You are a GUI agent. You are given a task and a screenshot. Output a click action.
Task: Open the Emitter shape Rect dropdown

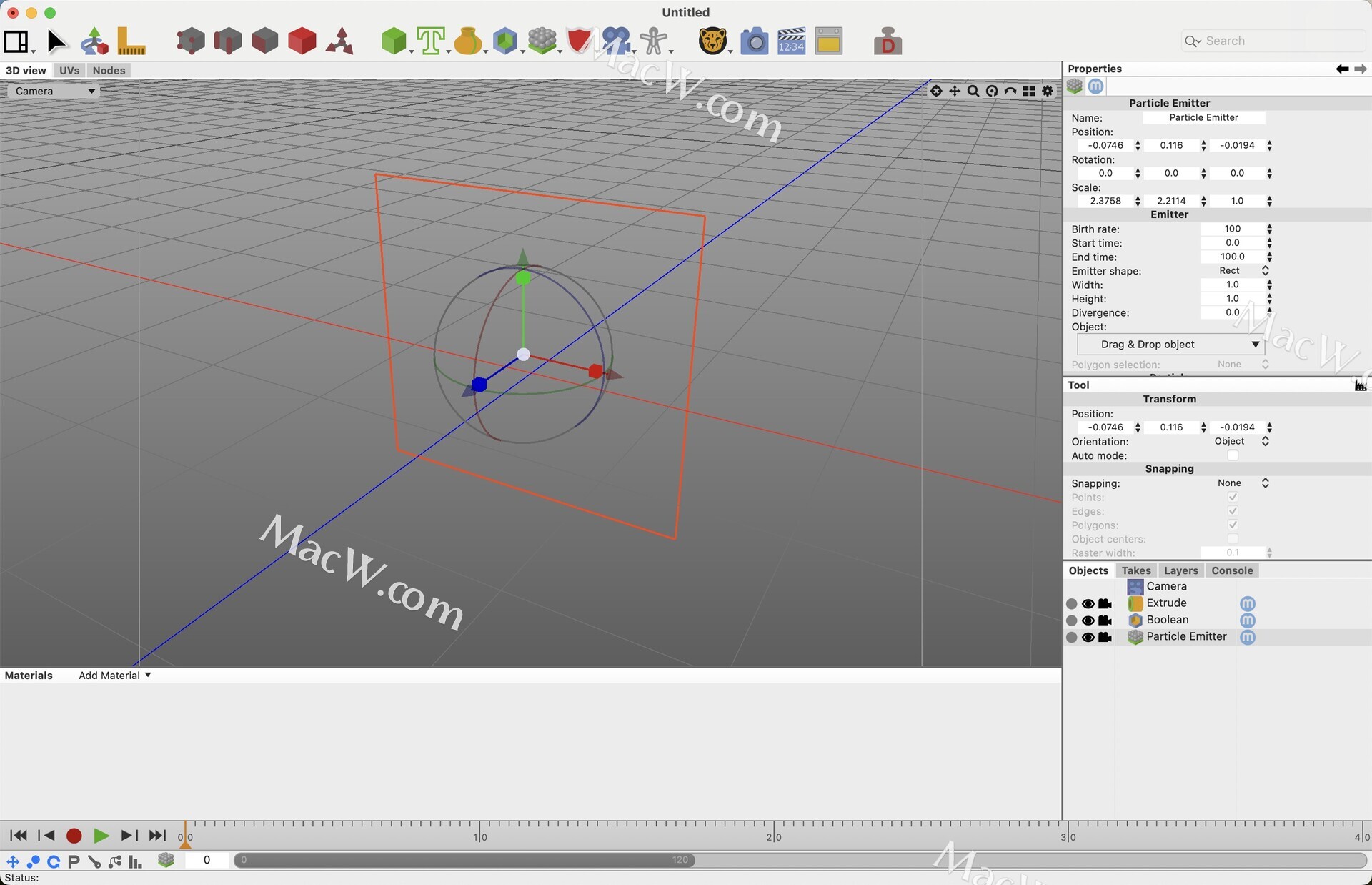[x=1236, y=271]
